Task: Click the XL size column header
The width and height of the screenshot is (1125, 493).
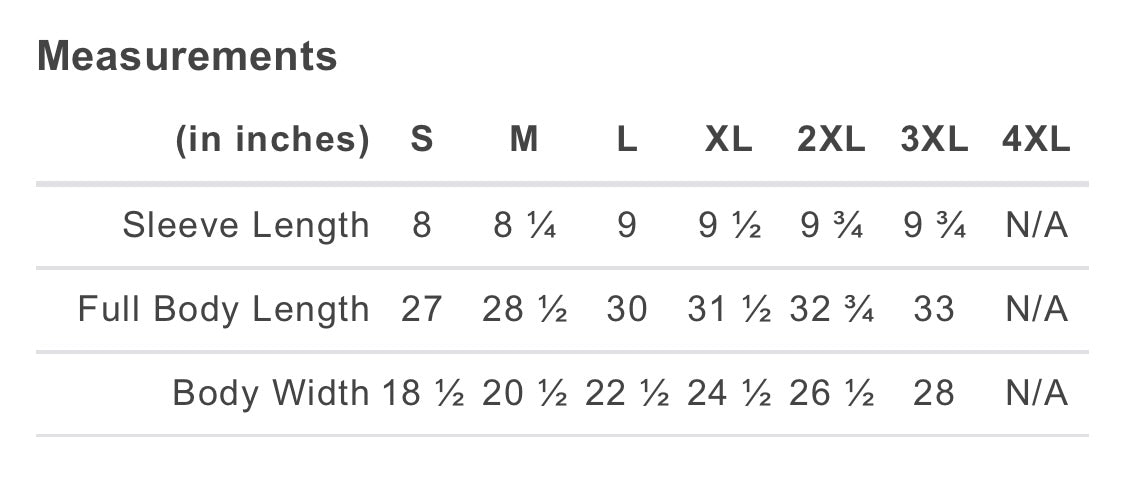Action: (x=728, y=140)
